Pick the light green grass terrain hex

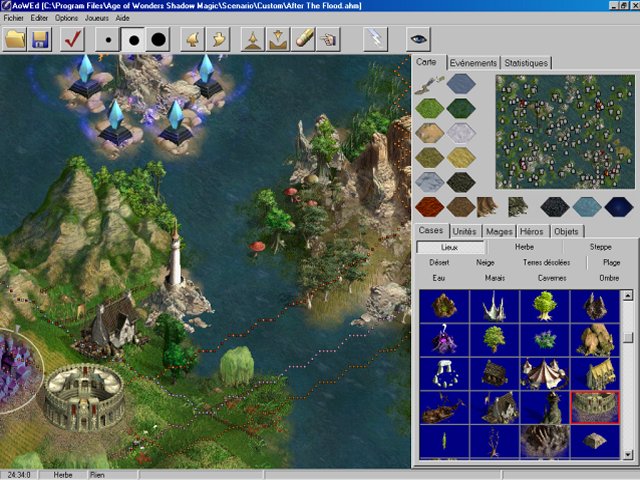point(429,109)
